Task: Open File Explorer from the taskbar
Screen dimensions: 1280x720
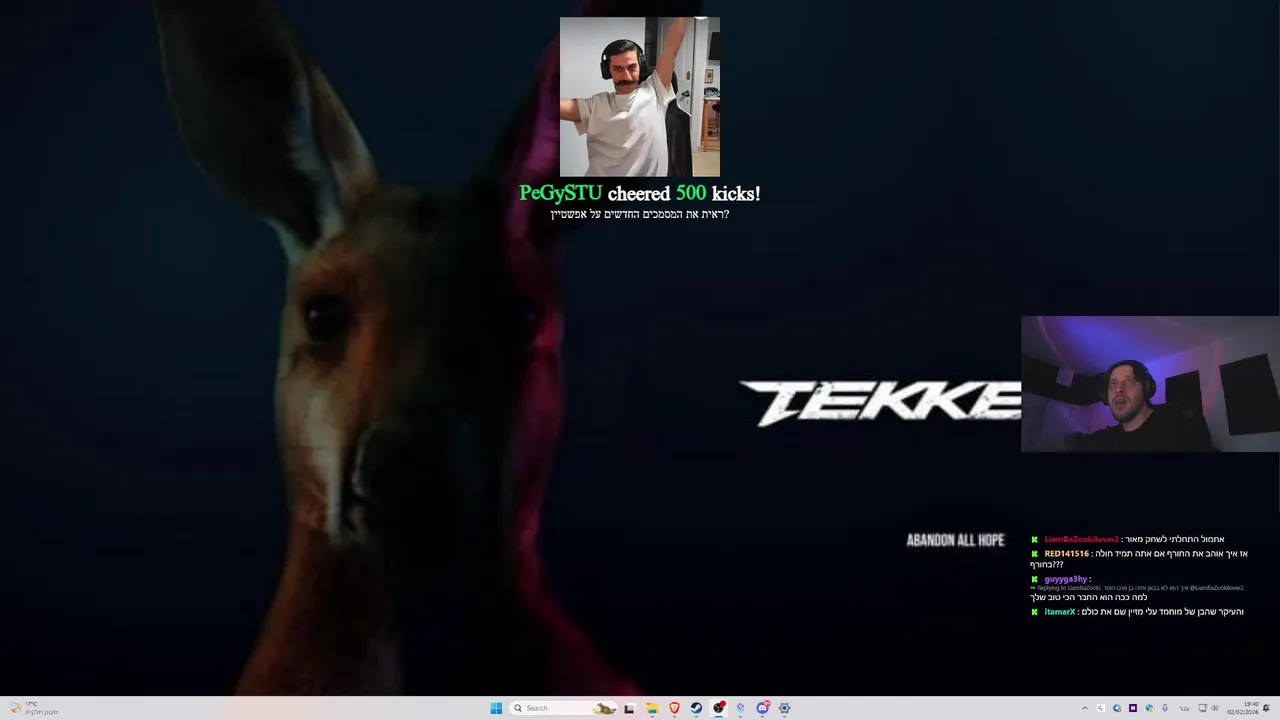Action: (652, 708)
